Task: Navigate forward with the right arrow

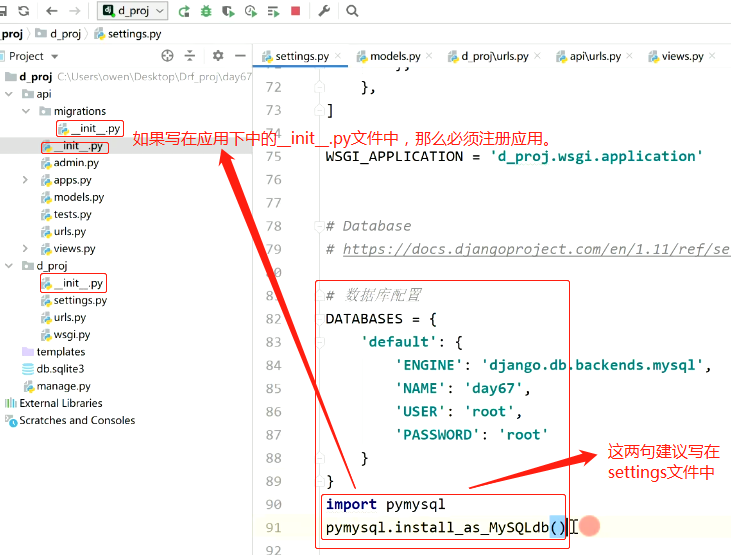Action: [75, 11]
